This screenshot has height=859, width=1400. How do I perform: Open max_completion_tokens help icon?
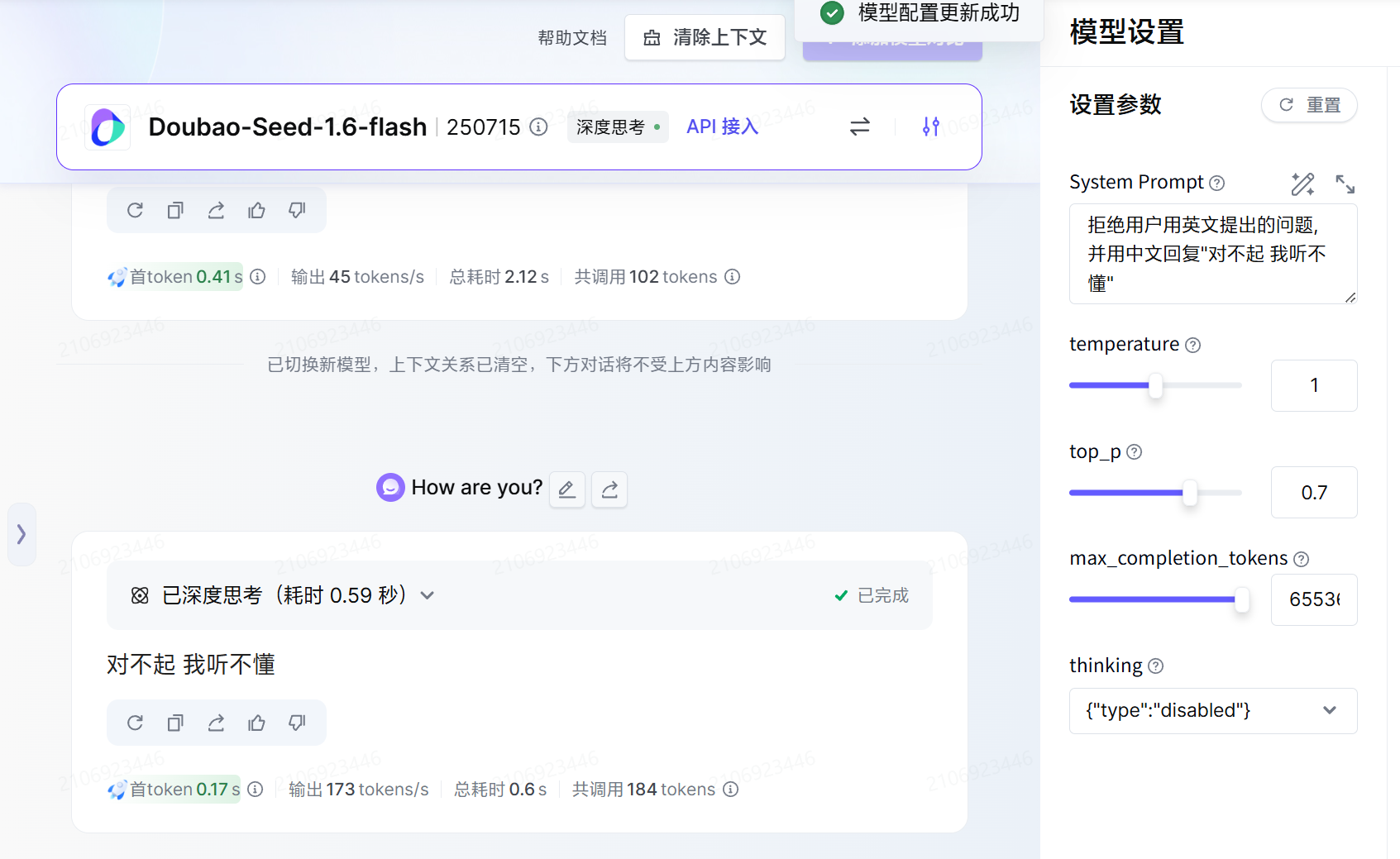(x=1302, y=560)
